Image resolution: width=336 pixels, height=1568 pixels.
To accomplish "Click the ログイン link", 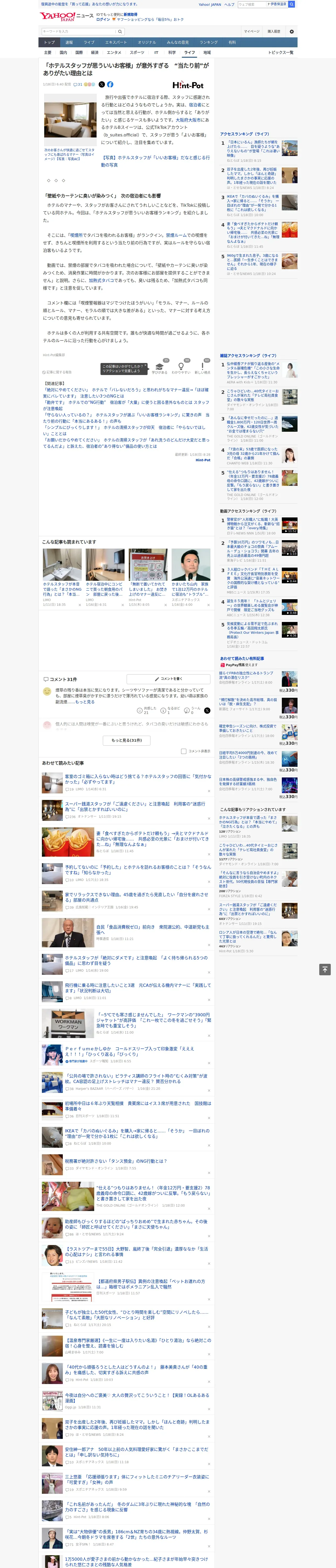I will (x=103, y=20).
